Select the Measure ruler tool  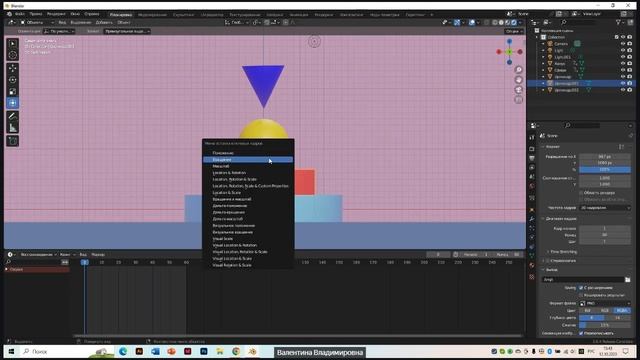(x=13, y=128)
